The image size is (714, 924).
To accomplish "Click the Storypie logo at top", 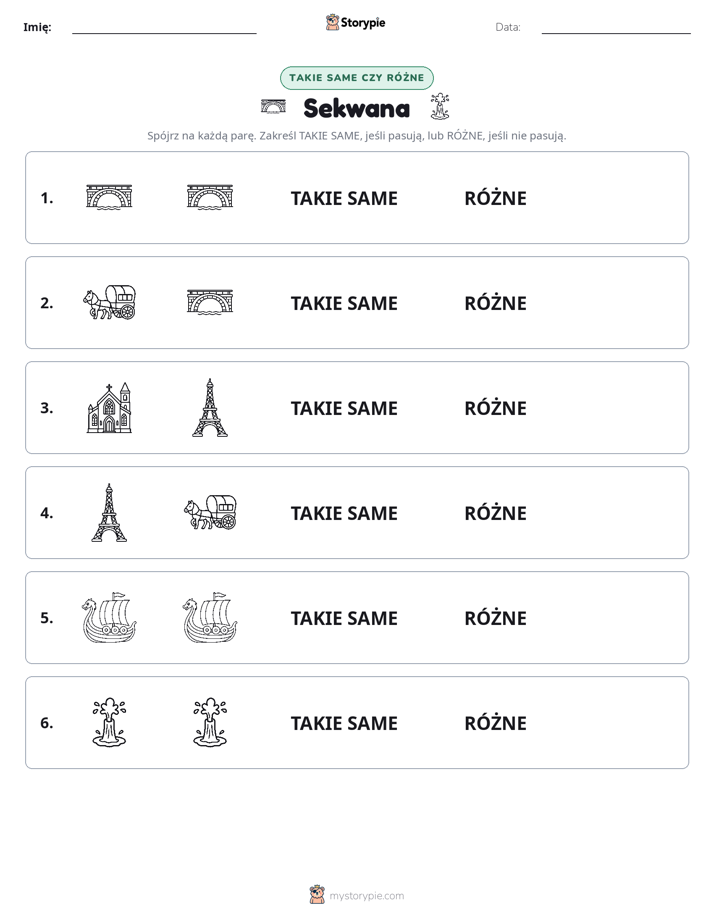I will pos(355,22).
